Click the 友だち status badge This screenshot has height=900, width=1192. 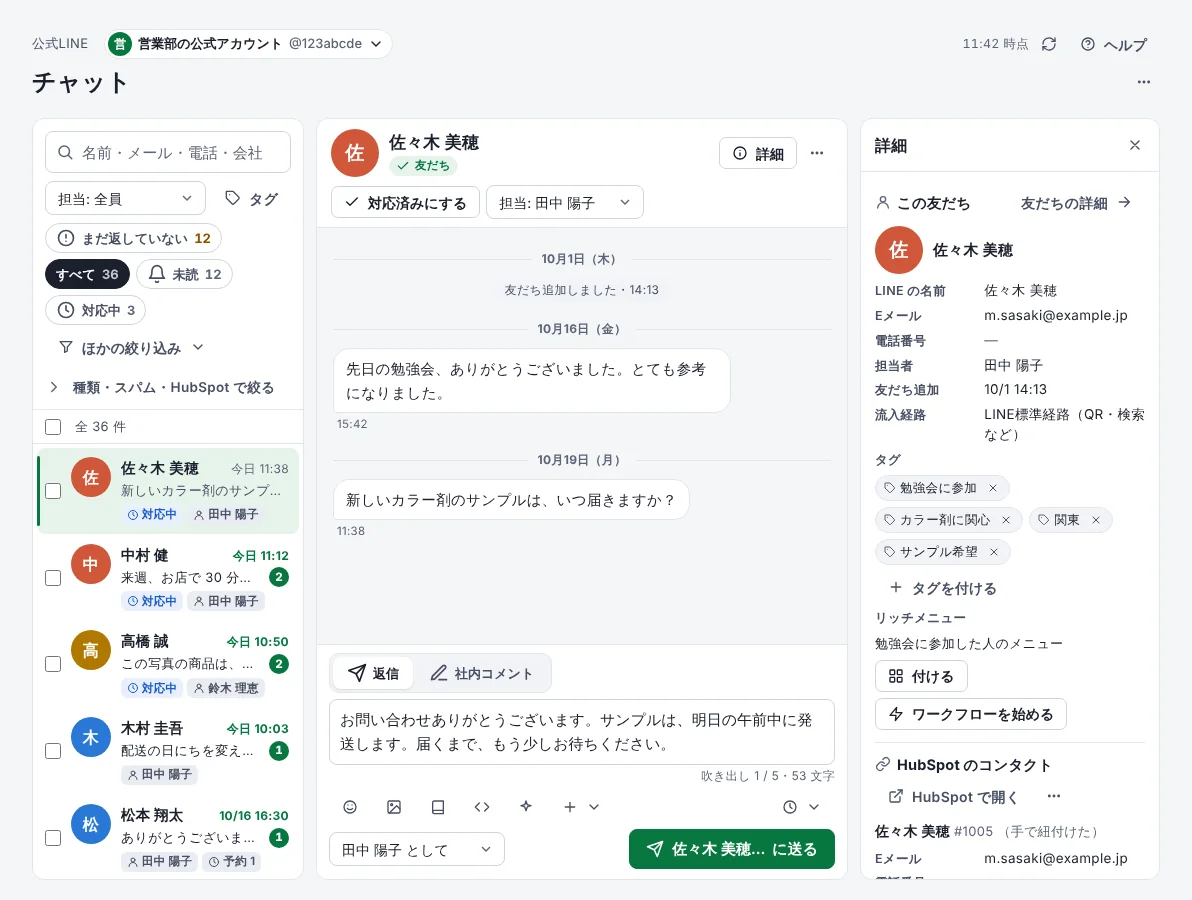click(x=423, y=165)
